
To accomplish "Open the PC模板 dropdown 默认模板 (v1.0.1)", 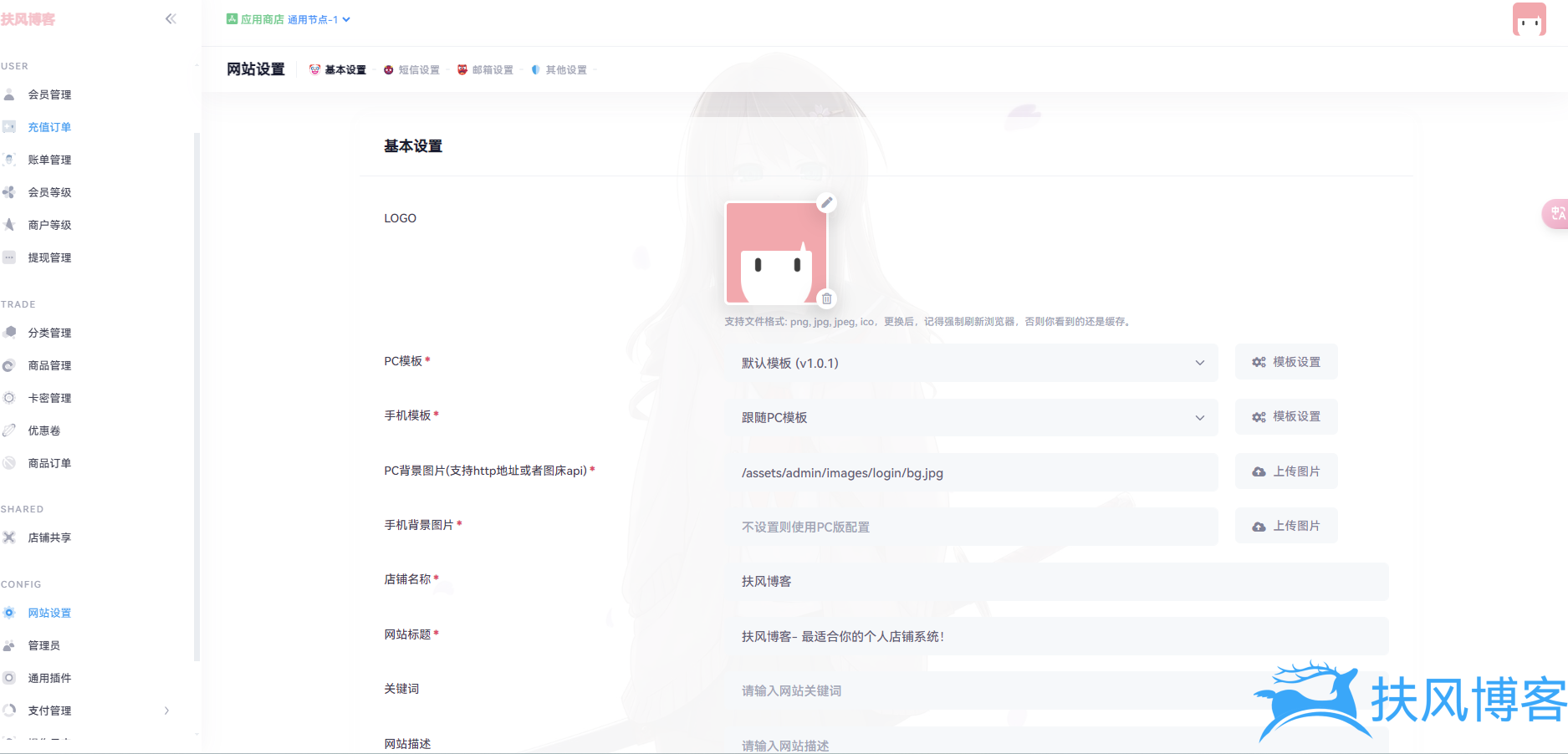I will coord(971,363).
